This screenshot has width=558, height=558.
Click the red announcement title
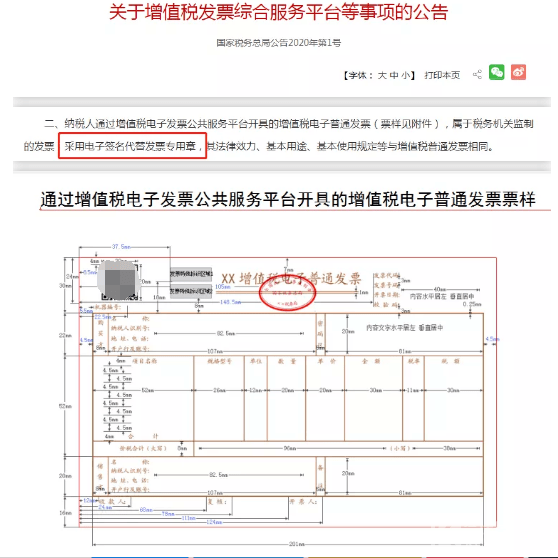tap(278, 12)
